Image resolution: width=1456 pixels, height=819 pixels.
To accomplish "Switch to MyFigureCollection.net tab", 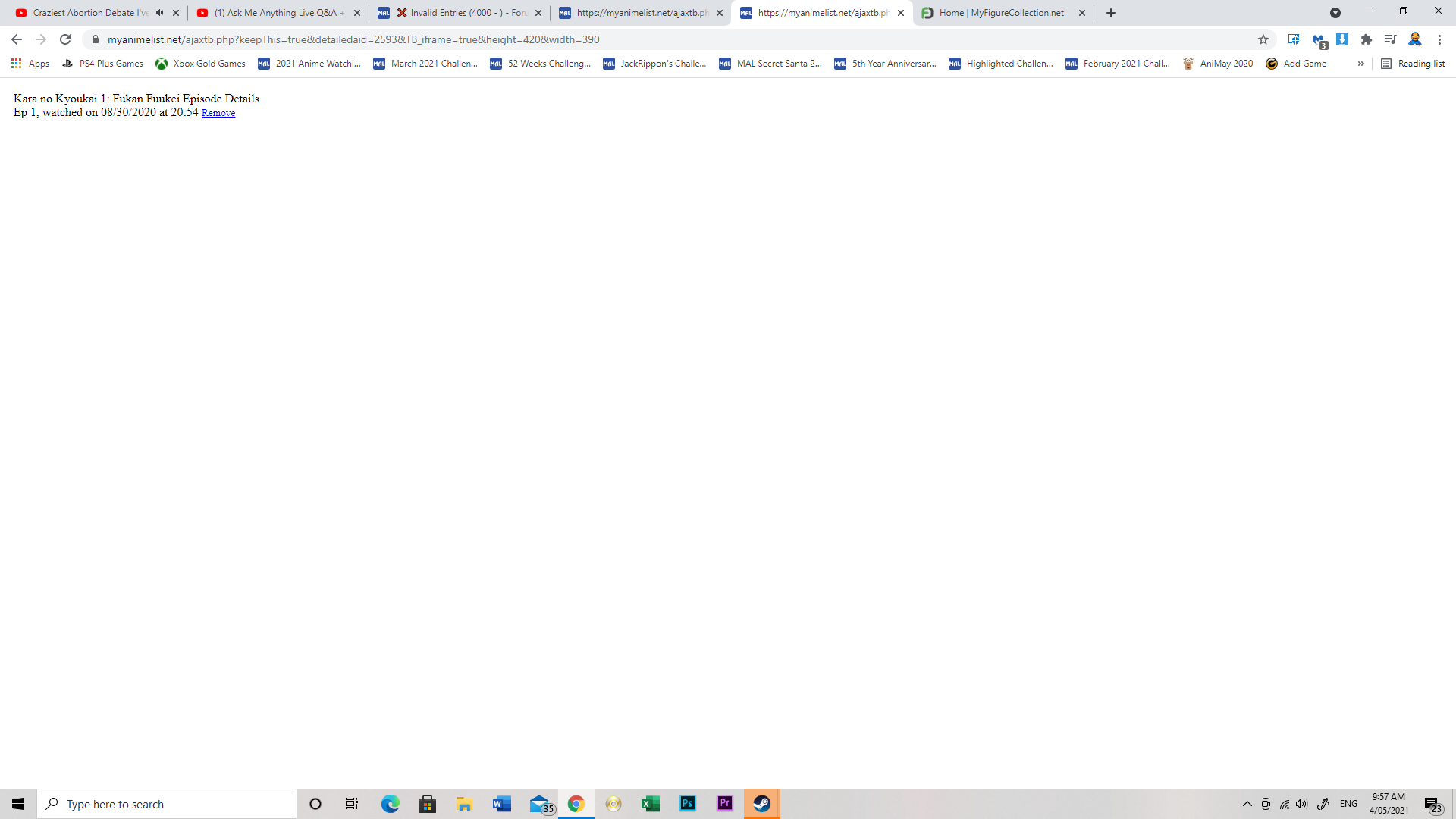I will click(x=1001, y=13).
